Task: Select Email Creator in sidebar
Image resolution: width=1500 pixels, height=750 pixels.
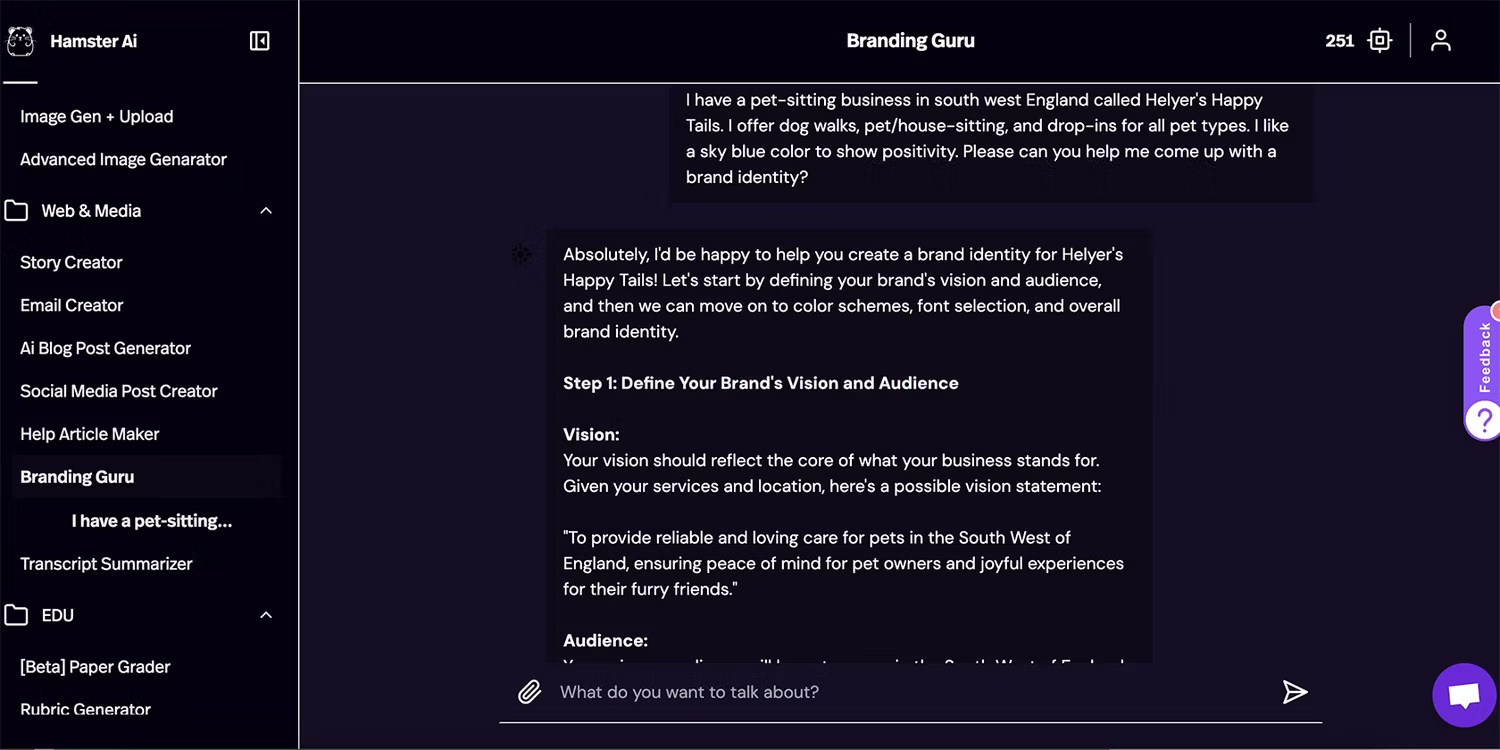Action: pos(72,305)
